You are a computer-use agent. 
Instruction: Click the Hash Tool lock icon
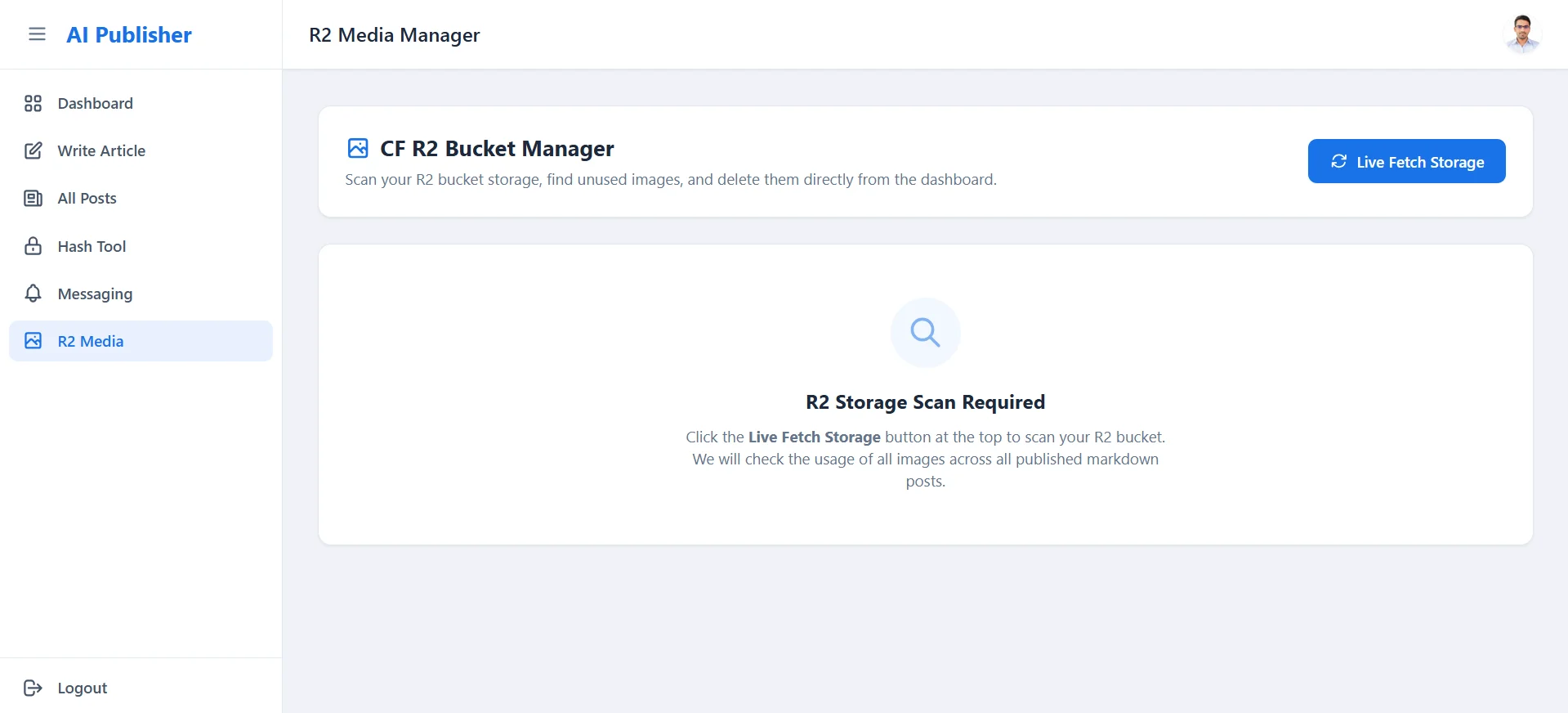[33, 246]
